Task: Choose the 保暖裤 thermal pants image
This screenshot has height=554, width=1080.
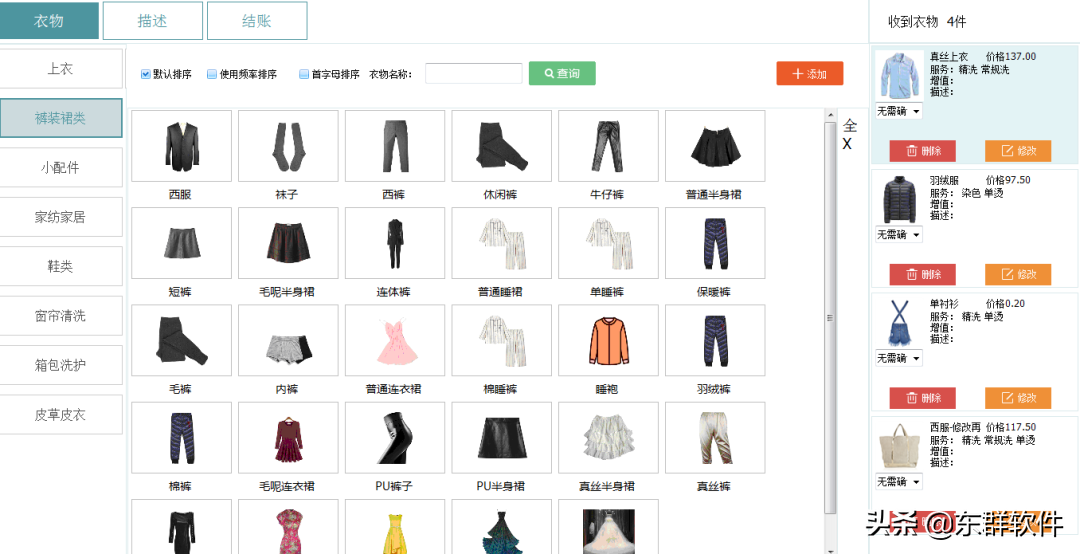Action: (x=715, y=243)
